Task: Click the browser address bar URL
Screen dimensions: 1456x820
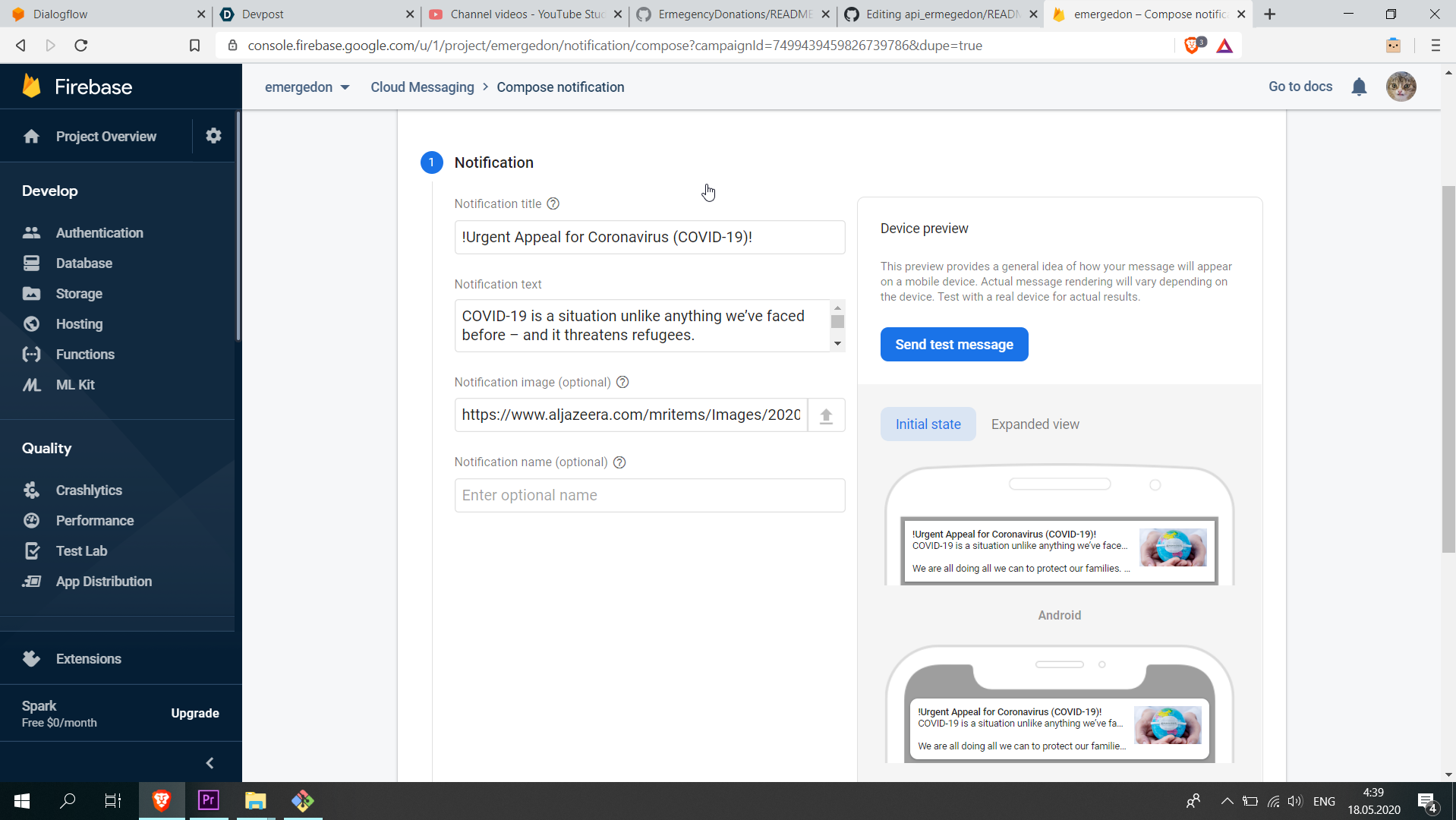Action: pyautogui.click(x=615, y=46)
